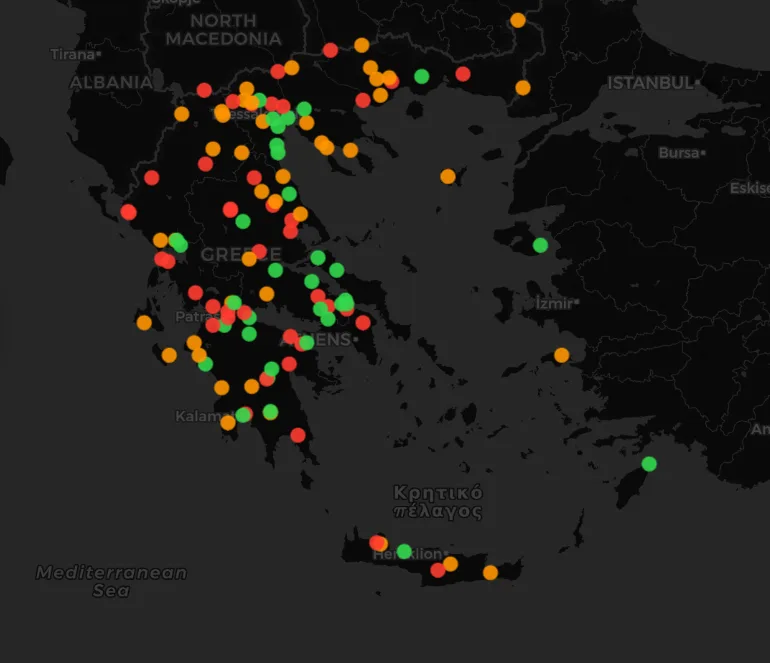Select the topmost orange marker in Bulgaria
770x663 pixels.
[518, 20]
